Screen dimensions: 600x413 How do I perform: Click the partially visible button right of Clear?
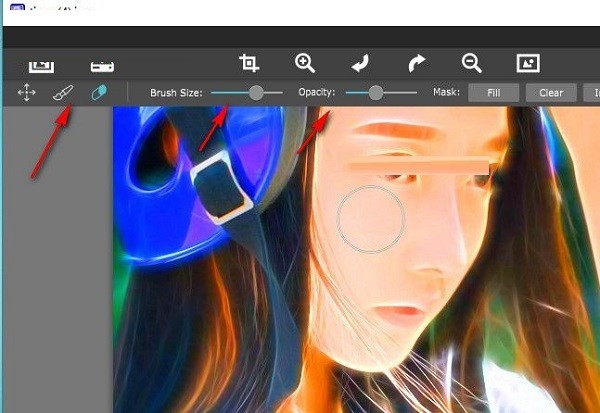pyautogui.click(x=591, y=93)
